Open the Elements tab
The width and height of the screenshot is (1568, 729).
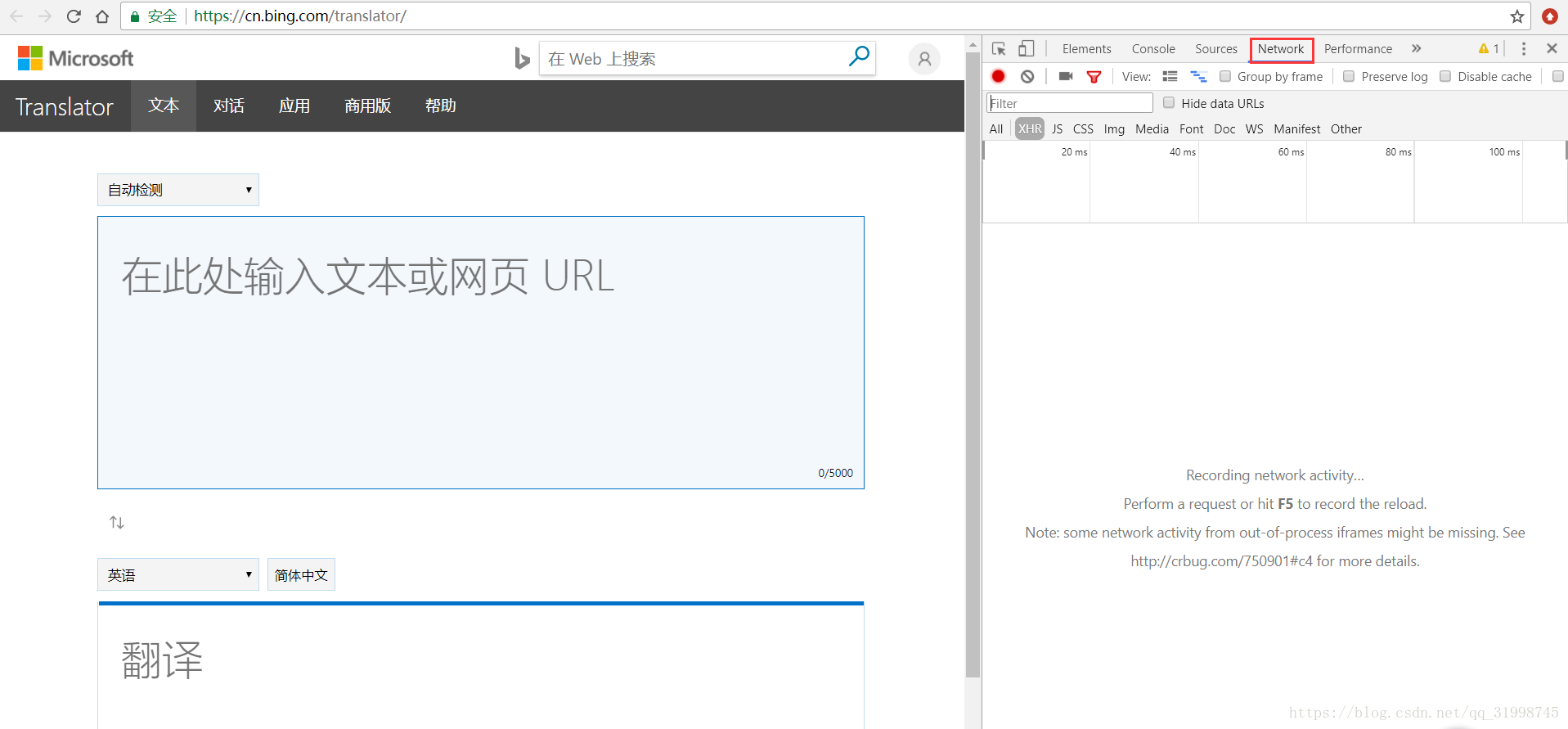[1086, 49]
